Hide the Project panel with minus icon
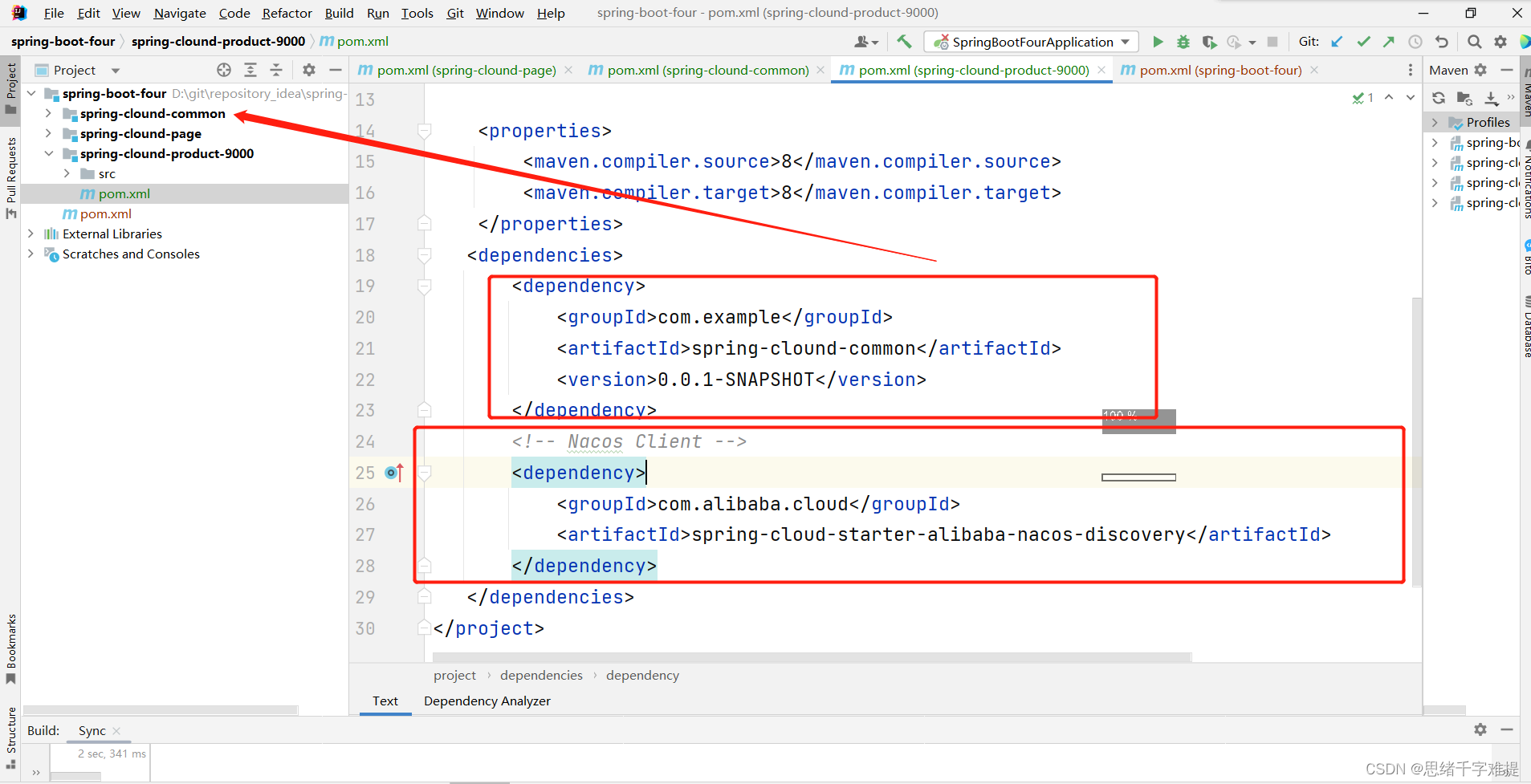The width and height of the screenshot is (1531, 784). pos(336,70)
